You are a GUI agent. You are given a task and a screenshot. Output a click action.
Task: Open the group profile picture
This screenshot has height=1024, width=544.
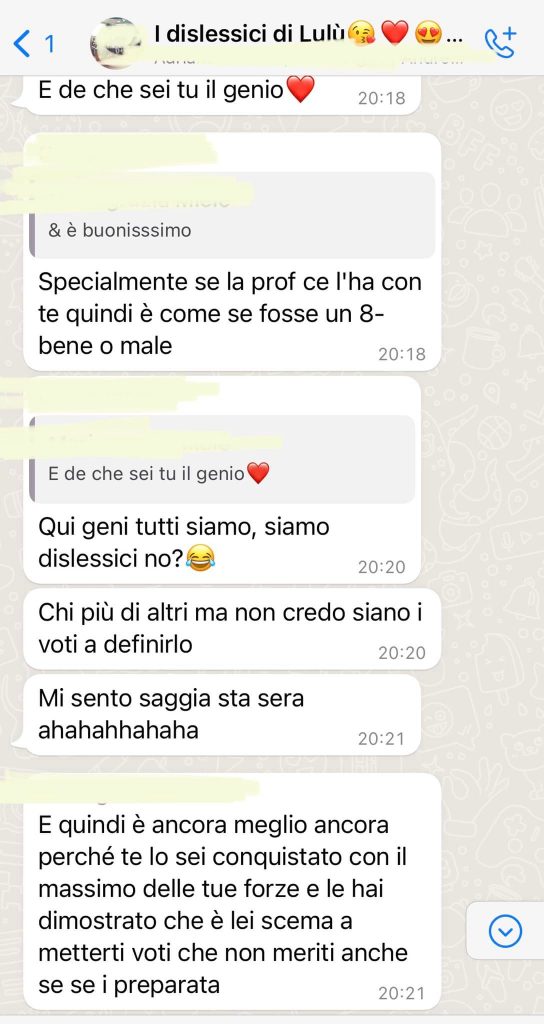pos(116,43)
